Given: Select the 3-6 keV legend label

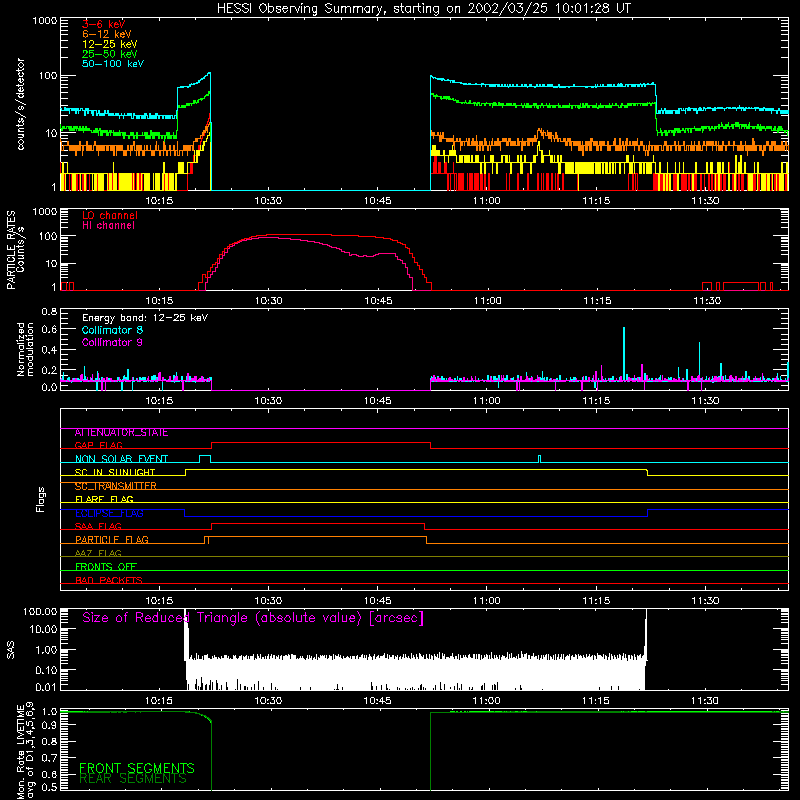Looking at the screenshot, I should 103,24.
